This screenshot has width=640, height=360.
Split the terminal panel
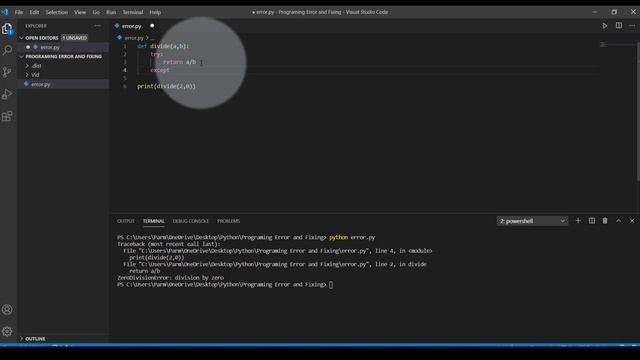coord(591,221)
